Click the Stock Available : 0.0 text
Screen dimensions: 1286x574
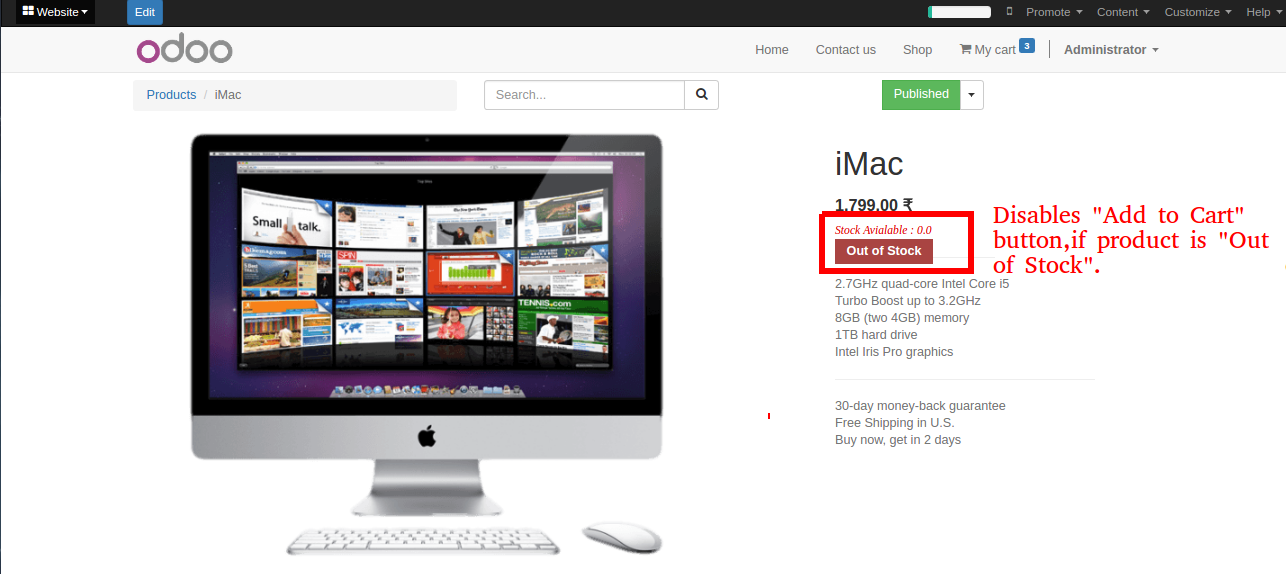tap(883, 230)
